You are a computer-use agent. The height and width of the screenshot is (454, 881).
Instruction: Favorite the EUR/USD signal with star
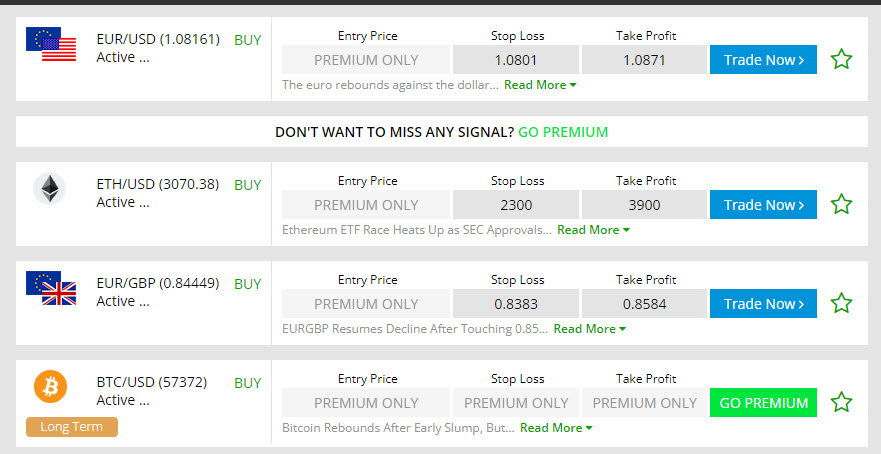coord(841,59)
